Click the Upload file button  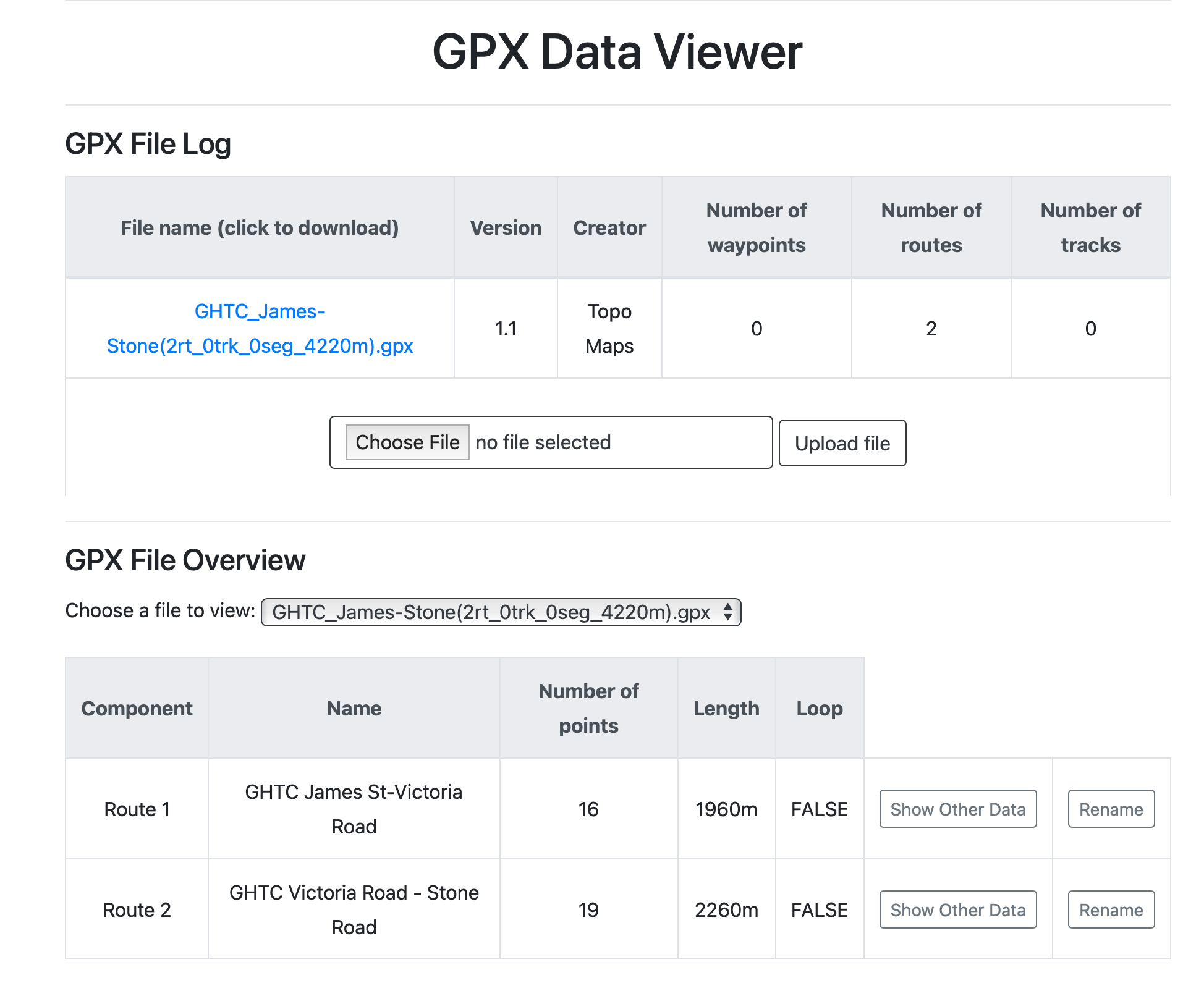(842, 443)
